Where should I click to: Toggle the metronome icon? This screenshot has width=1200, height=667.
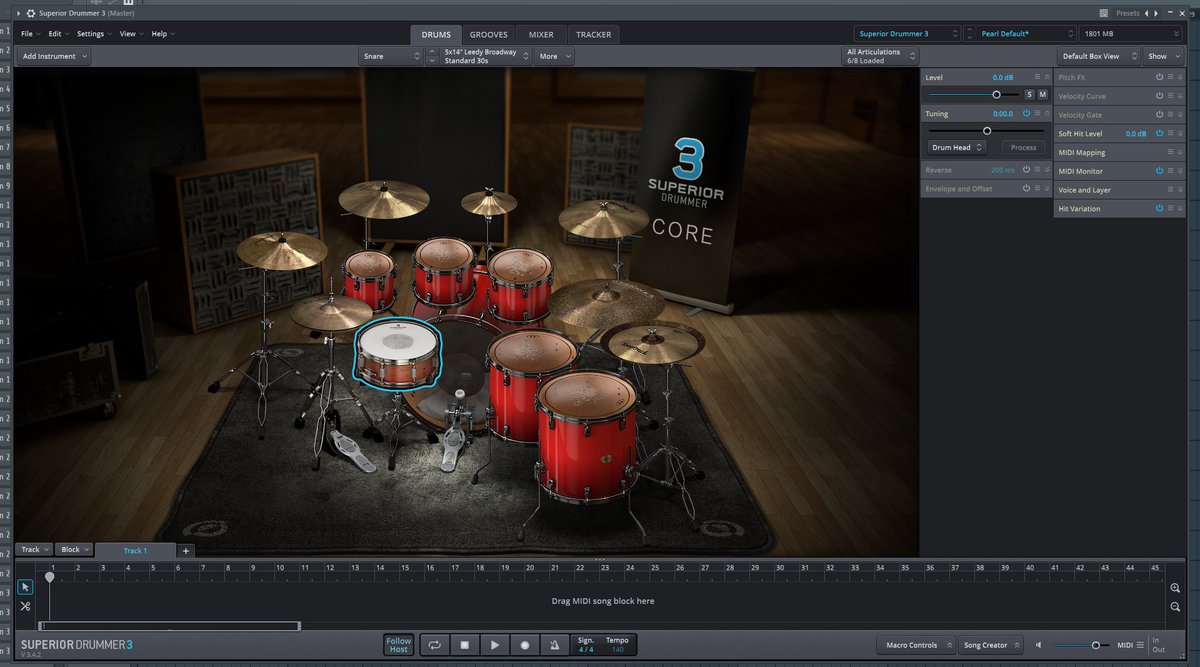pyautogui.click(x=554, y=645)
